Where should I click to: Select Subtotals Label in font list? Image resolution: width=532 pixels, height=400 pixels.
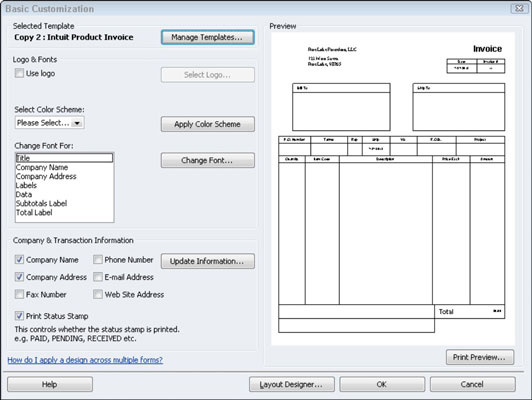pyautogui.click(x=41, y=204)
